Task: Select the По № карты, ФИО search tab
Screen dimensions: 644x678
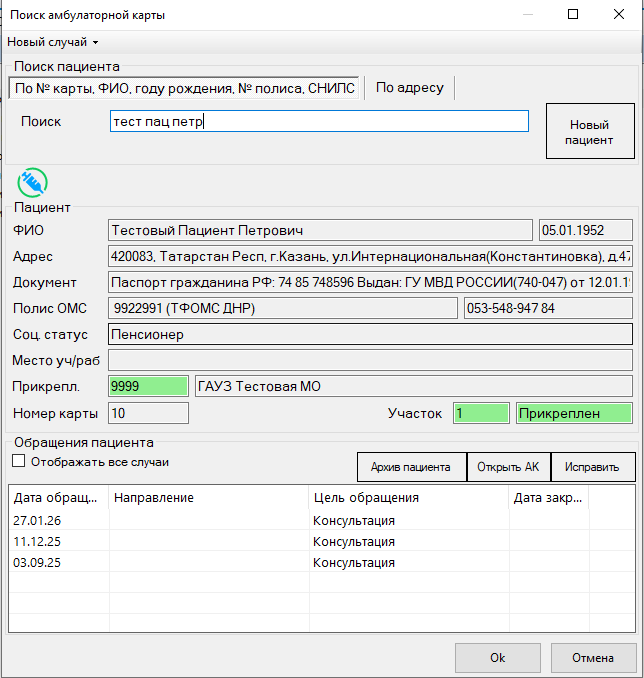Action: [184, 88]
